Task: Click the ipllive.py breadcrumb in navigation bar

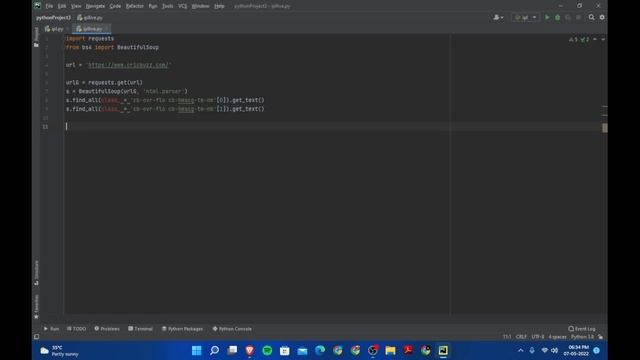Action: point(90,18)
